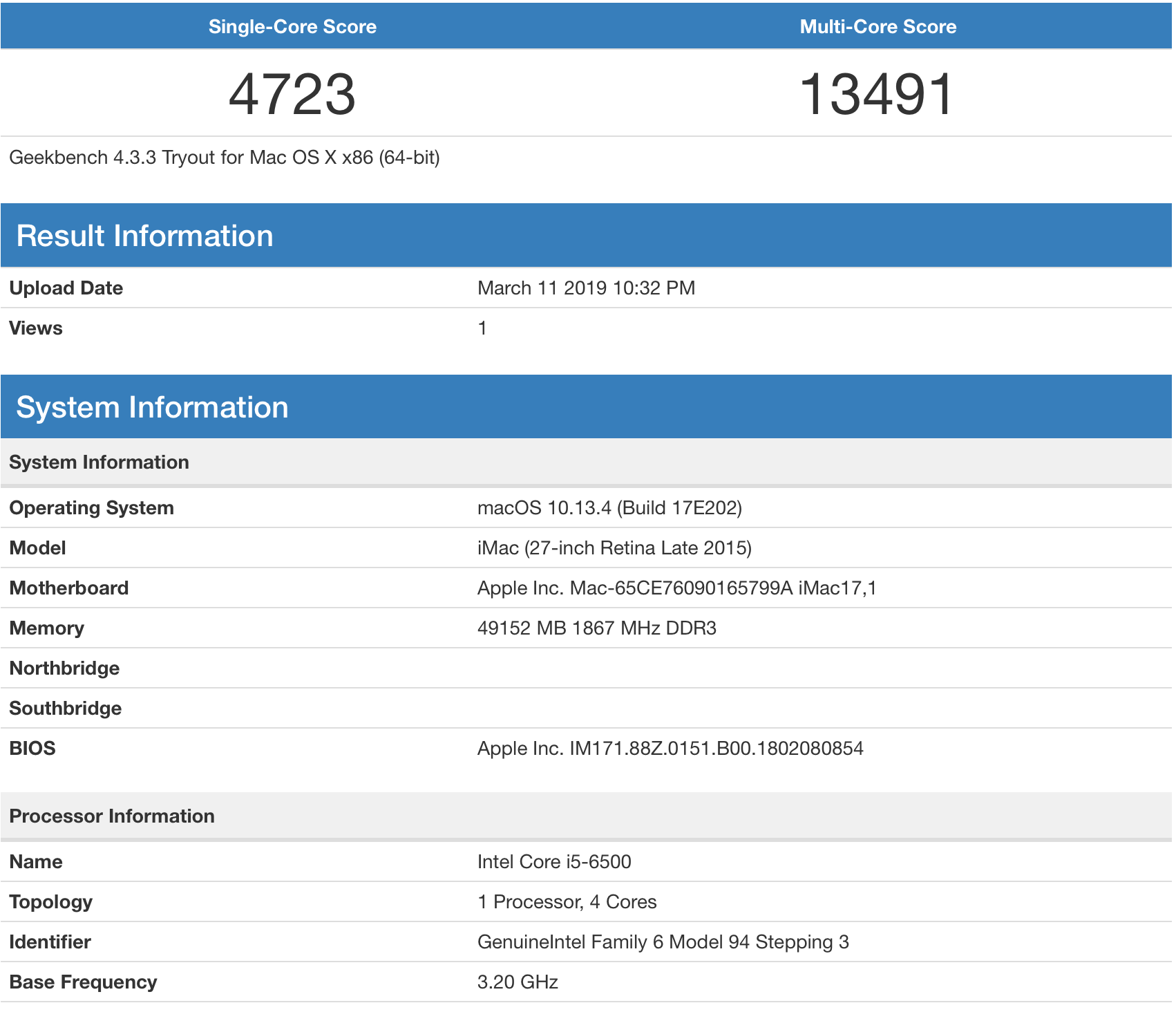
Task: Click the Operating System label
Action: (91, 508)
